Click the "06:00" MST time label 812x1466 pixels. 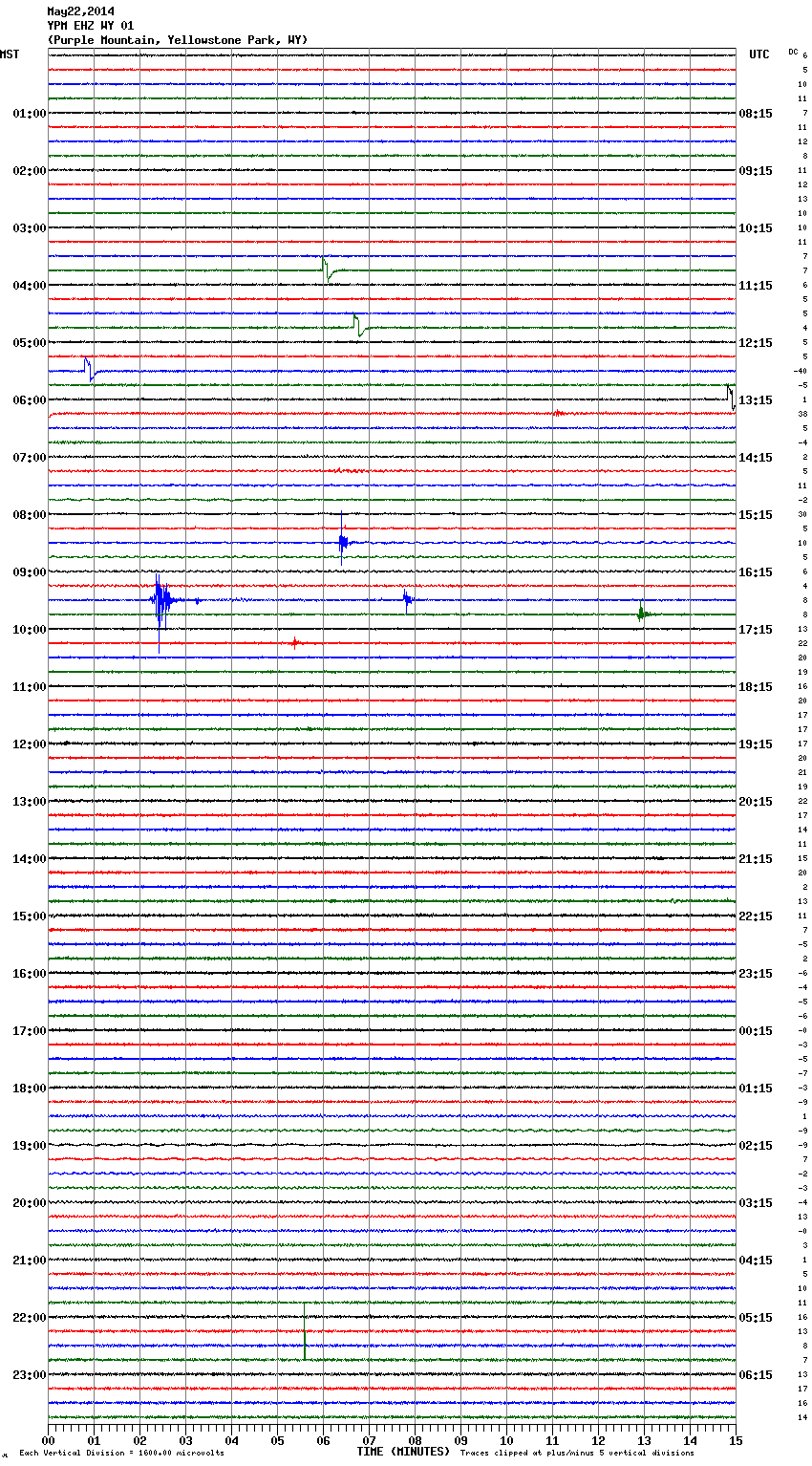tap(30, 400)
